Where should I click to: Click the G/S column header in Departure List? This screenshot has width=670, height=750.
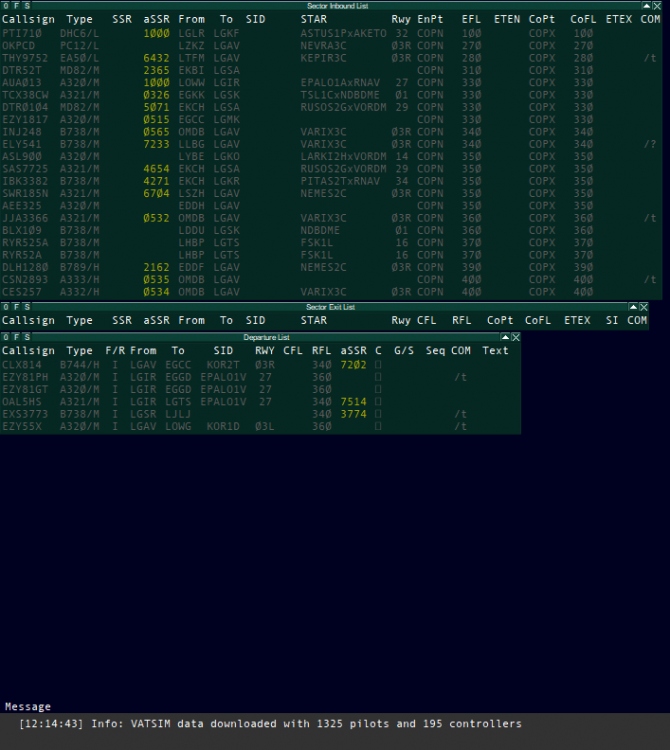404,351
